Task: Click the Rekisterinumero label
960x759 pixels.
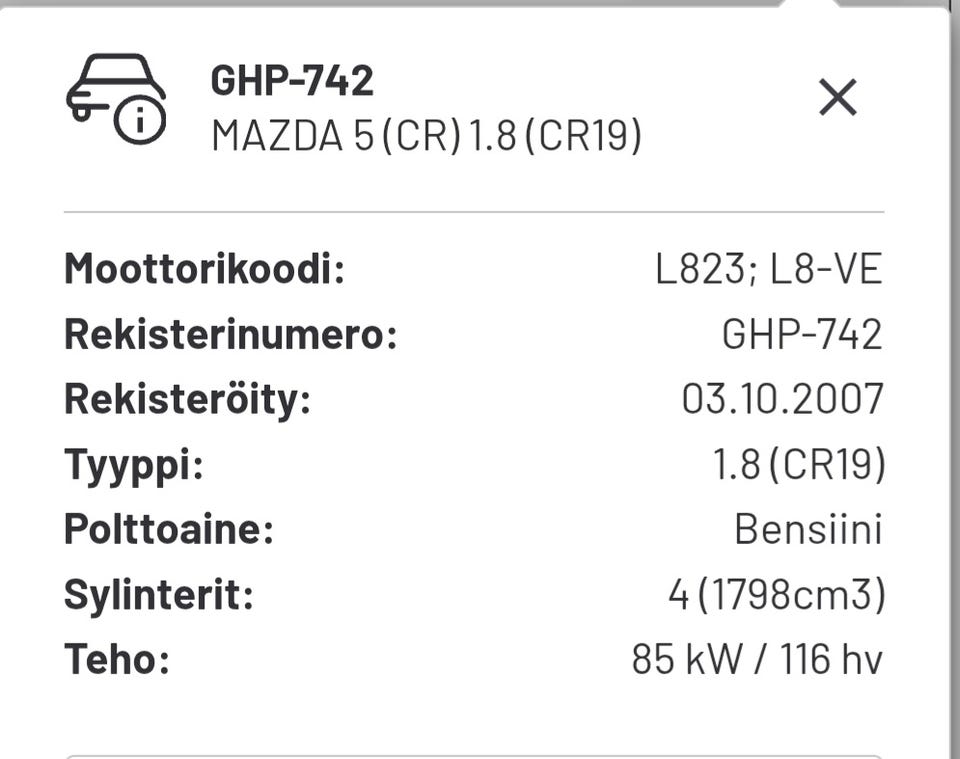Action: pos(231,334)
